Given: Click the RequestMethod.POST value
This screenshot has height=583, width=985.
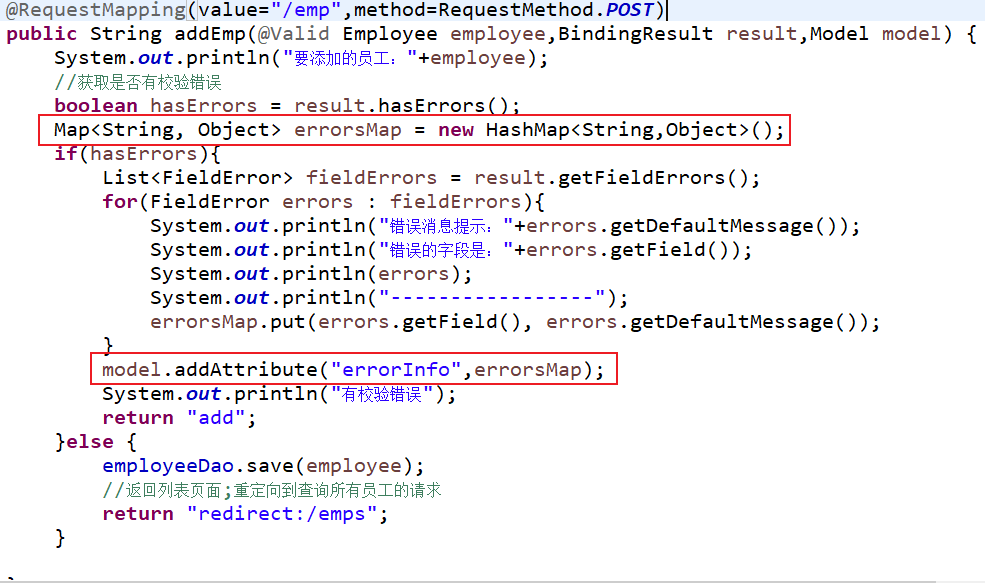Looking at the screenshot, I should click(x=547, y=10).
